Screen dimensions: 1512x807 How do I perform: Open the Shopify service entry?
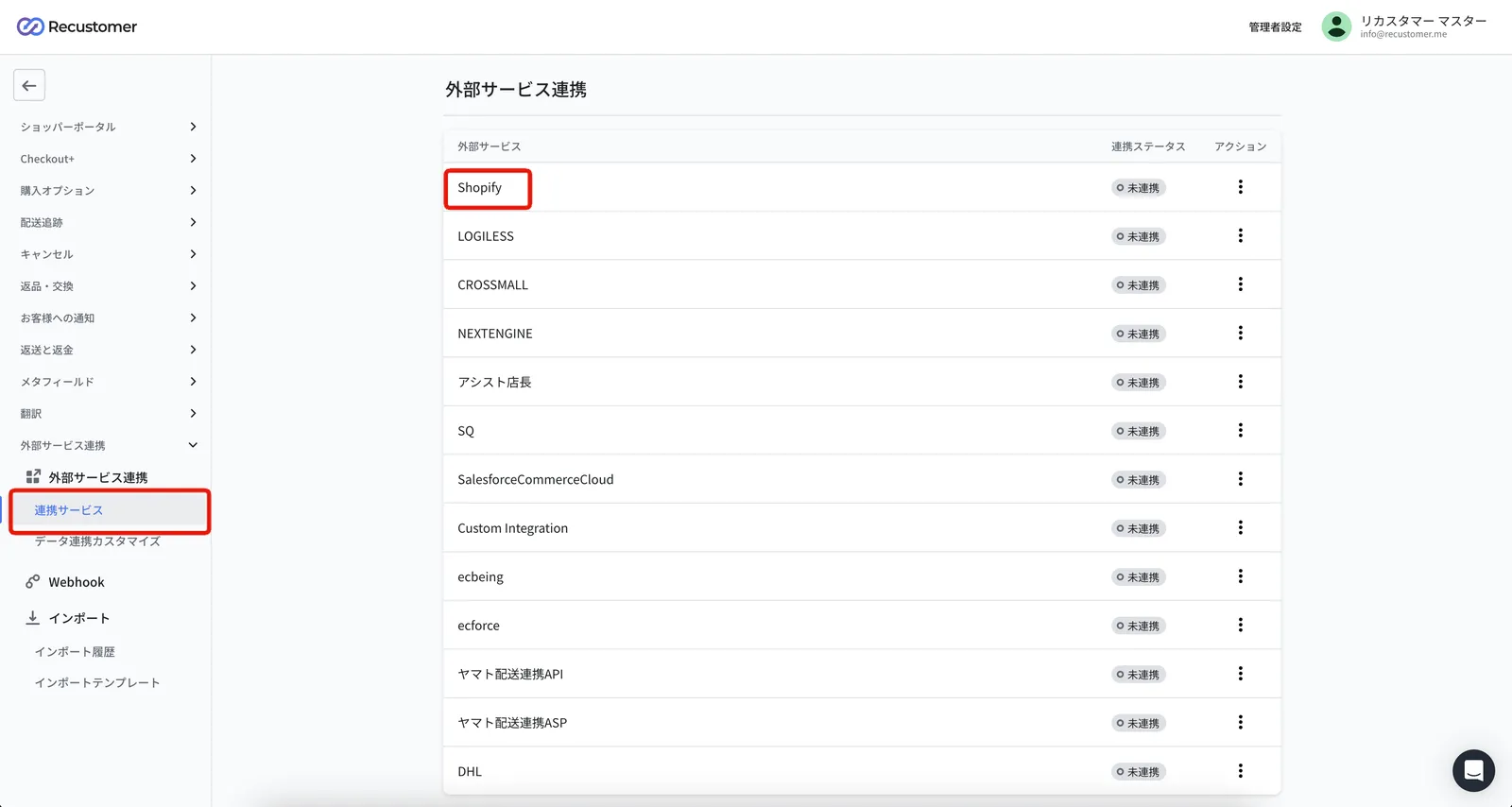tap(479, 187)
